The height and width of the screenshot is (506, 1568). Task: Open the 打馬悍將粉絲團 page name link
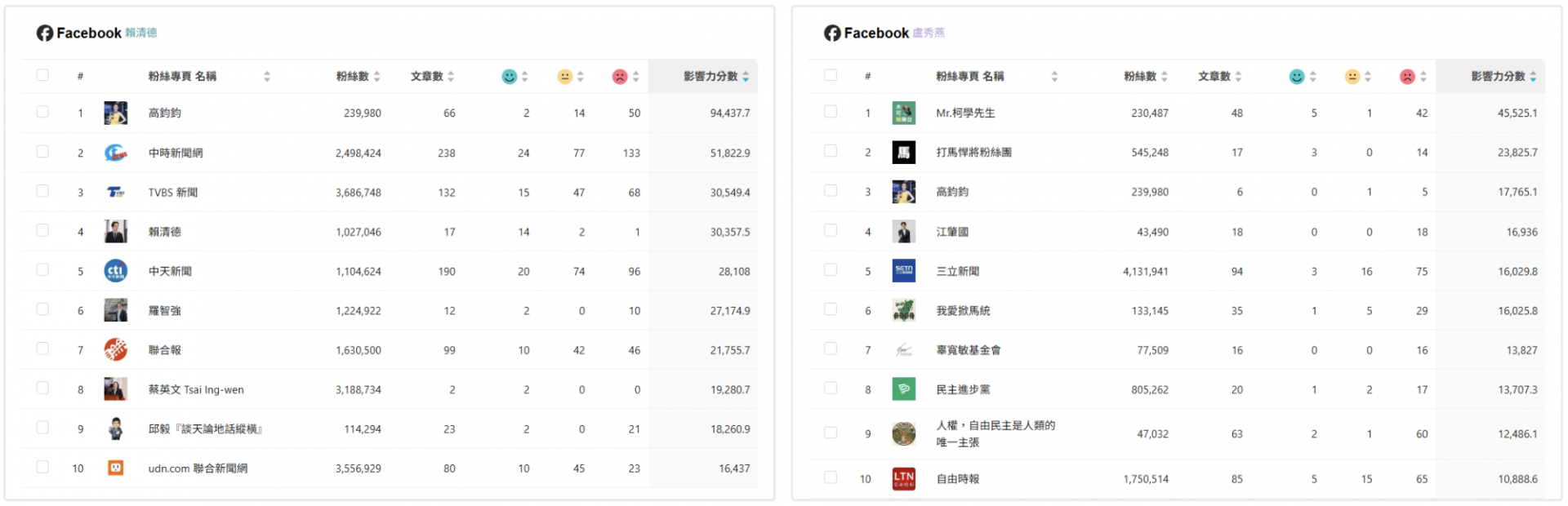(973, 153)
